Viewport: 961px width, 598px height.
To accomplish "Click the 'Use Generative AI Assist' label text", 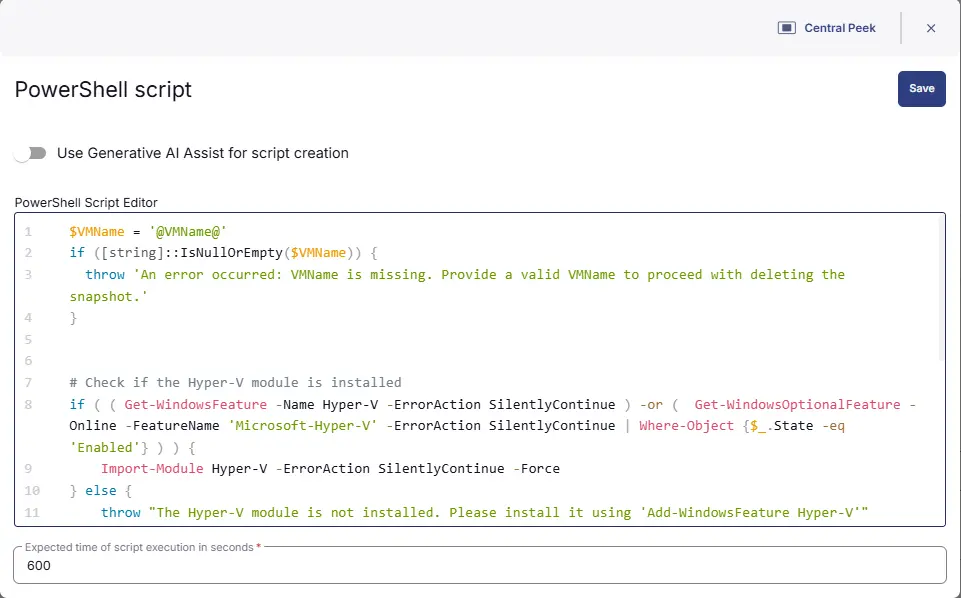I will (x=202, y=153).
